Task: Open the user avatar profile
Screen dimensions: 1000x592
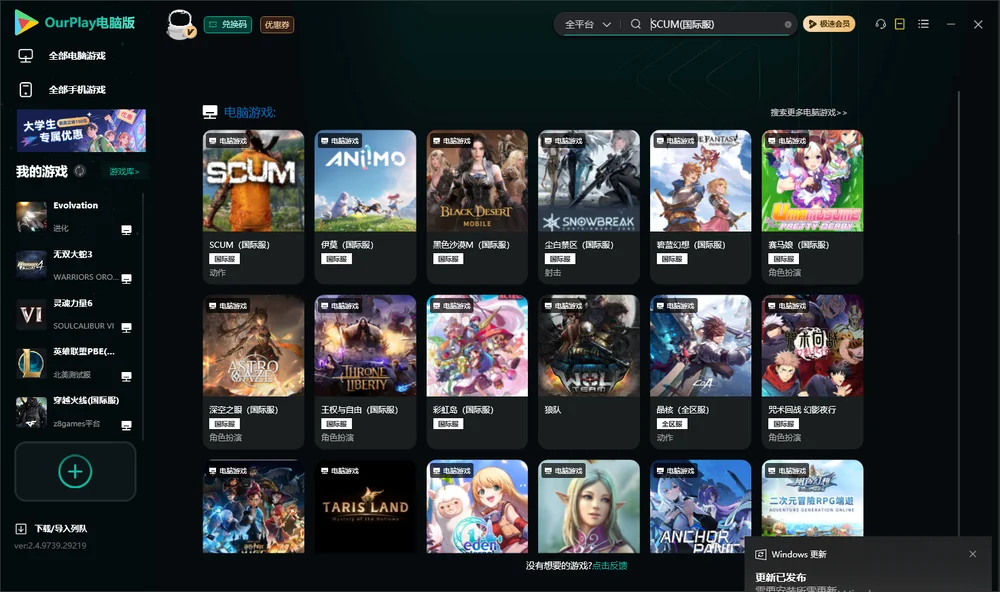Action: tap(180, 24)
